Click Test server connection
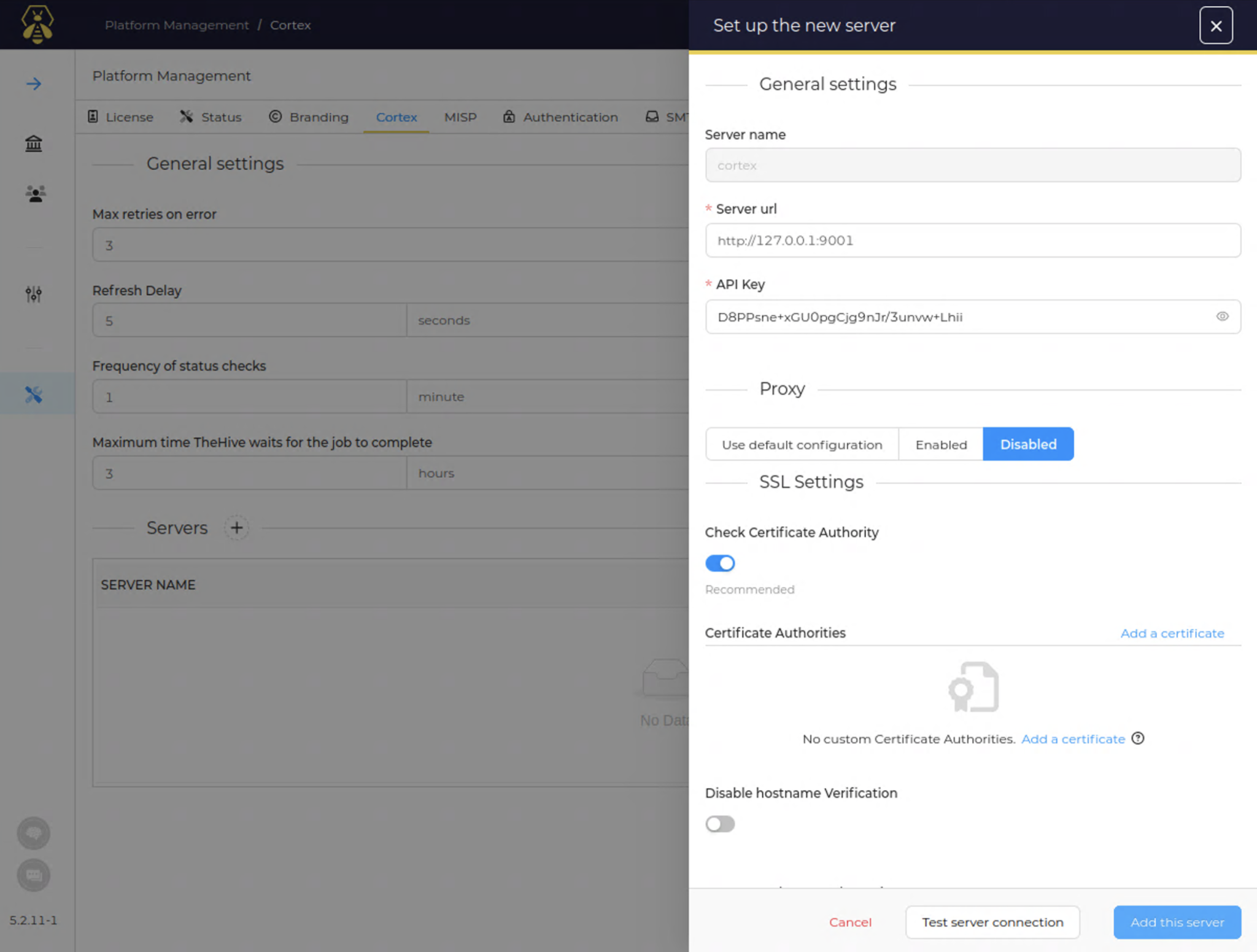 [x=992, y=922]
